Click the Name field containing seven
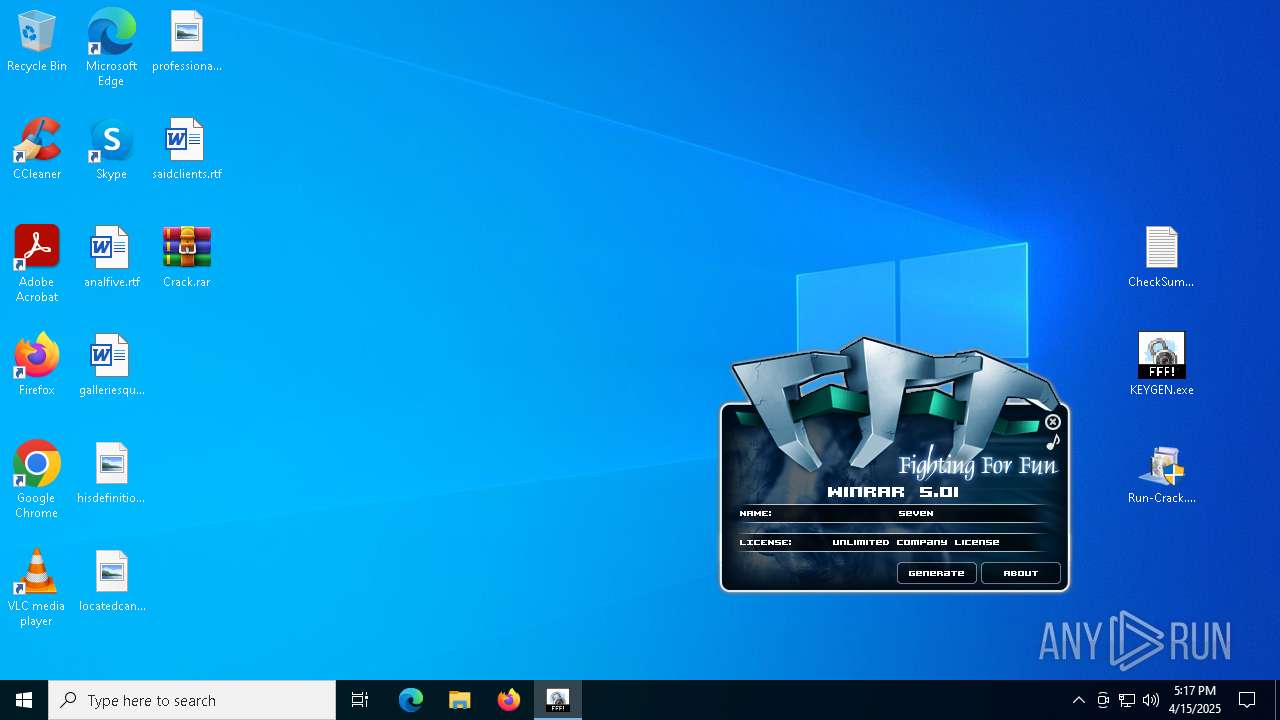This screenshot has height=720, width=1280. (915, 513)
